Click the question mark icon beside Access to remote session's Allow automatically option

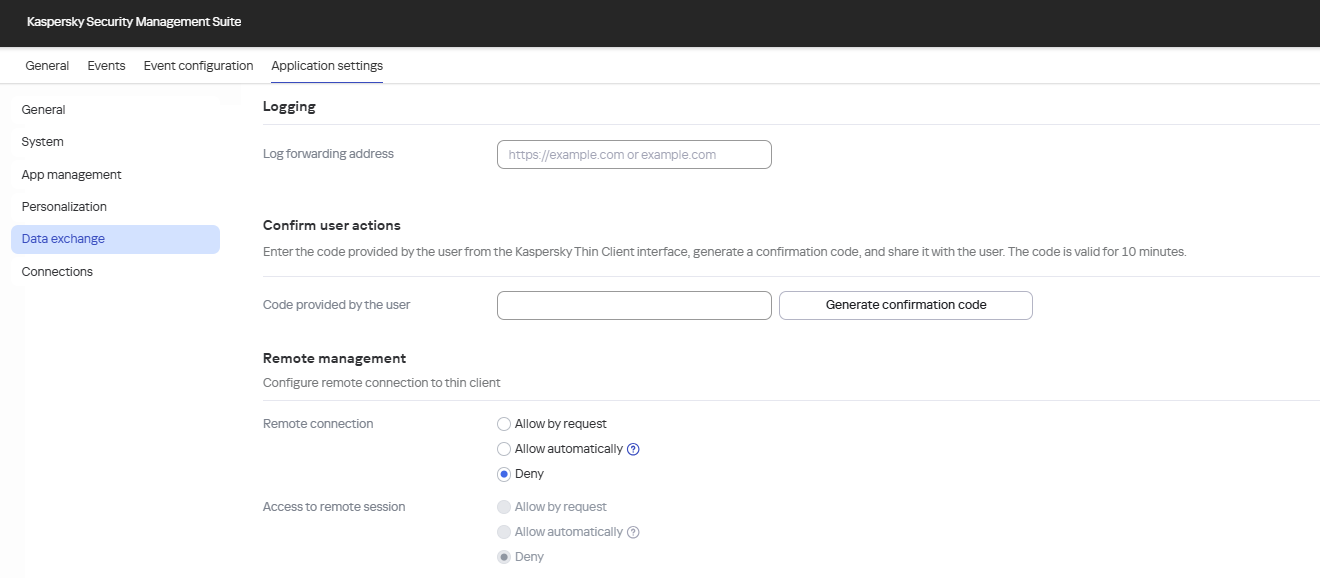click(631, 531)
